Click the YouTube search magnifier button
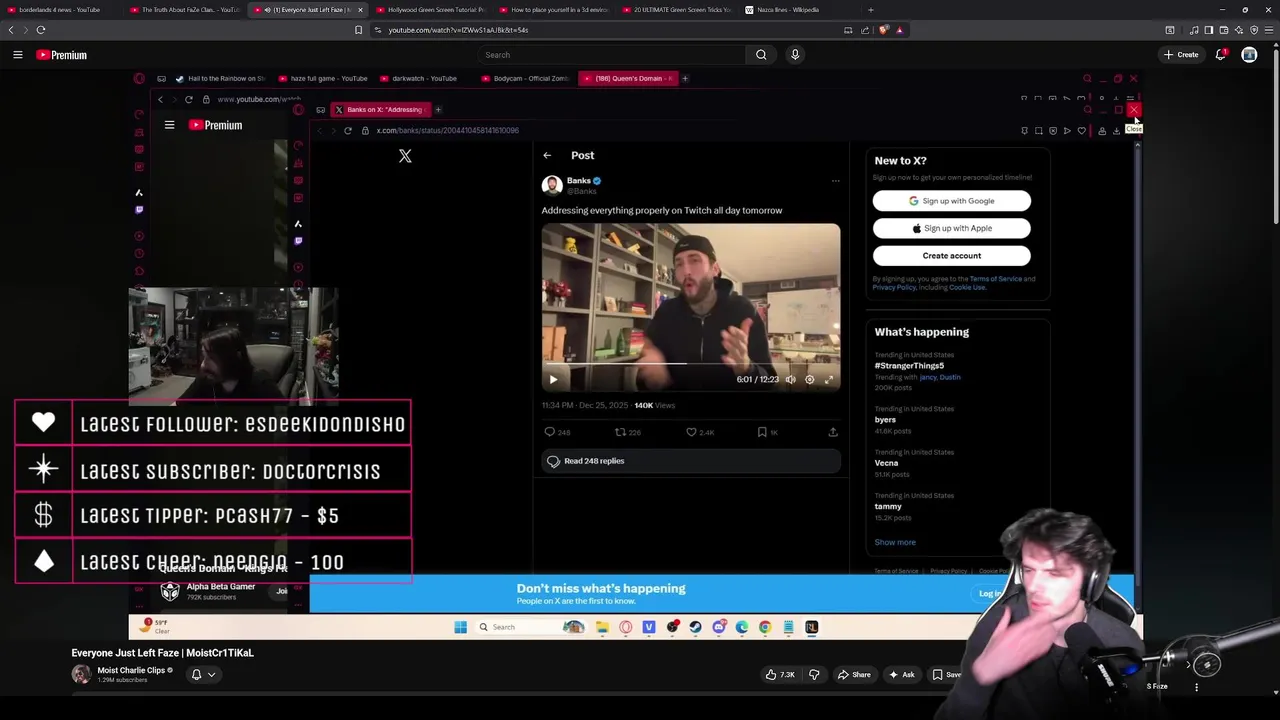Viewport: 1280px width, 720px height. [x=761, y=55]
